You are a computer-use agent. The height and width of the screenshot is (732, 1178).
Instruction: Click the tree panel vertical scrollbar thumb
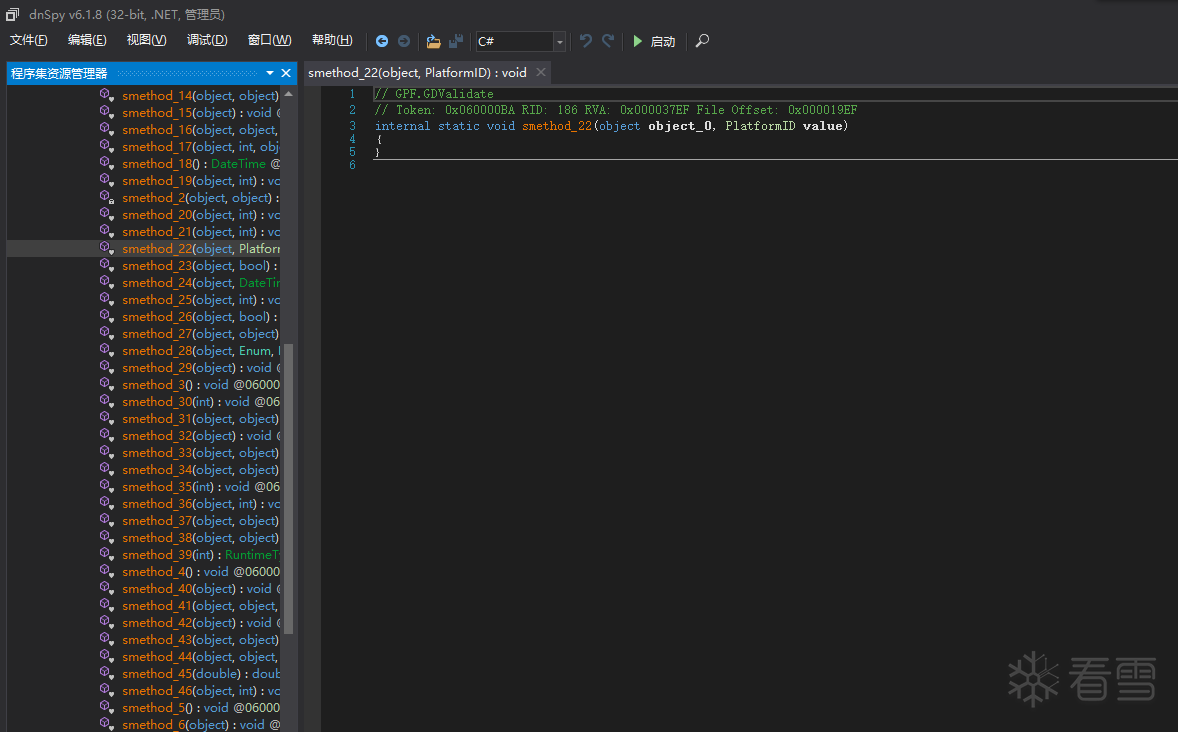(x=289, y=488)
